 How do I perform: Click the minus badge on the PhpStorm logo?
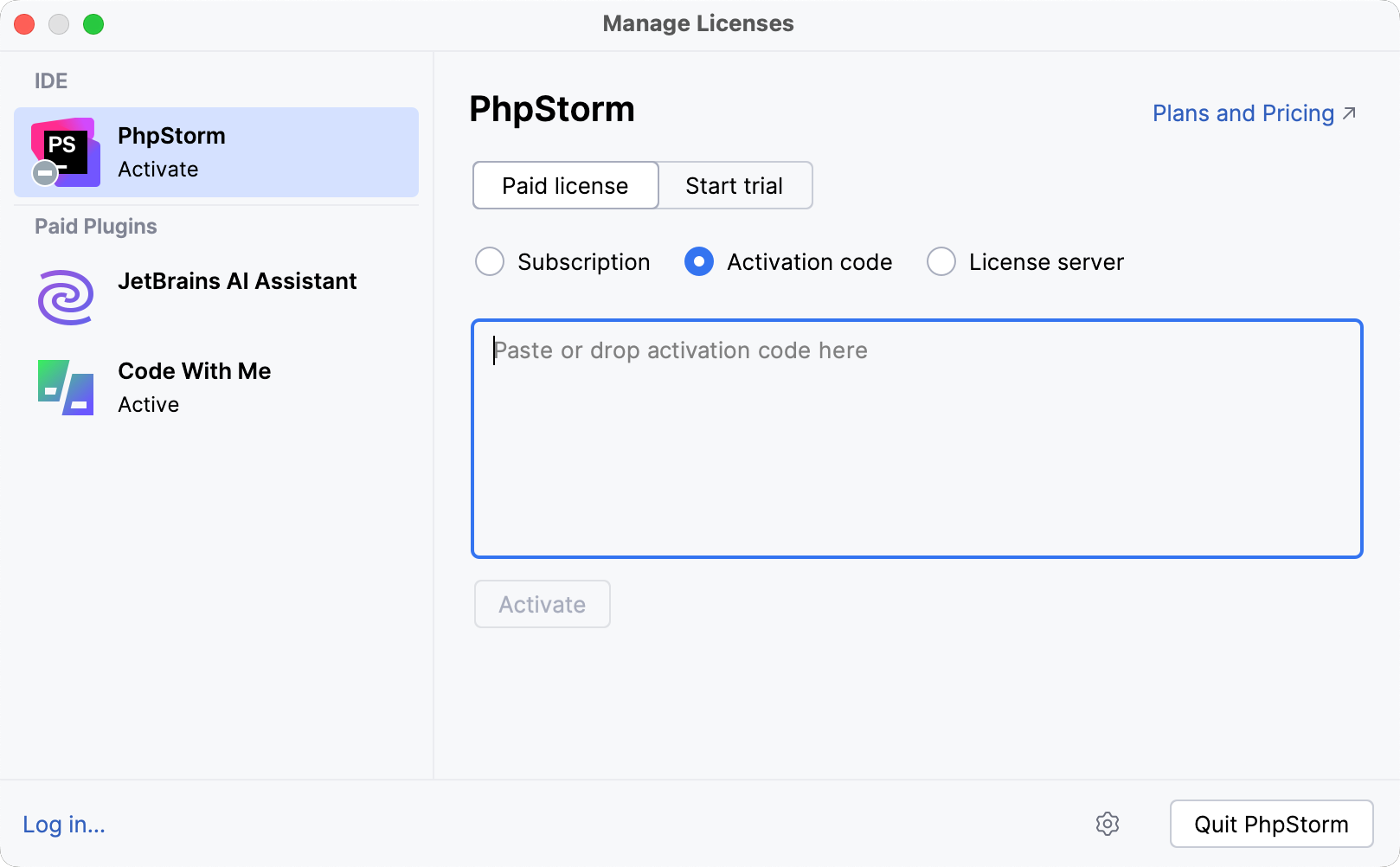pos(43,172)
